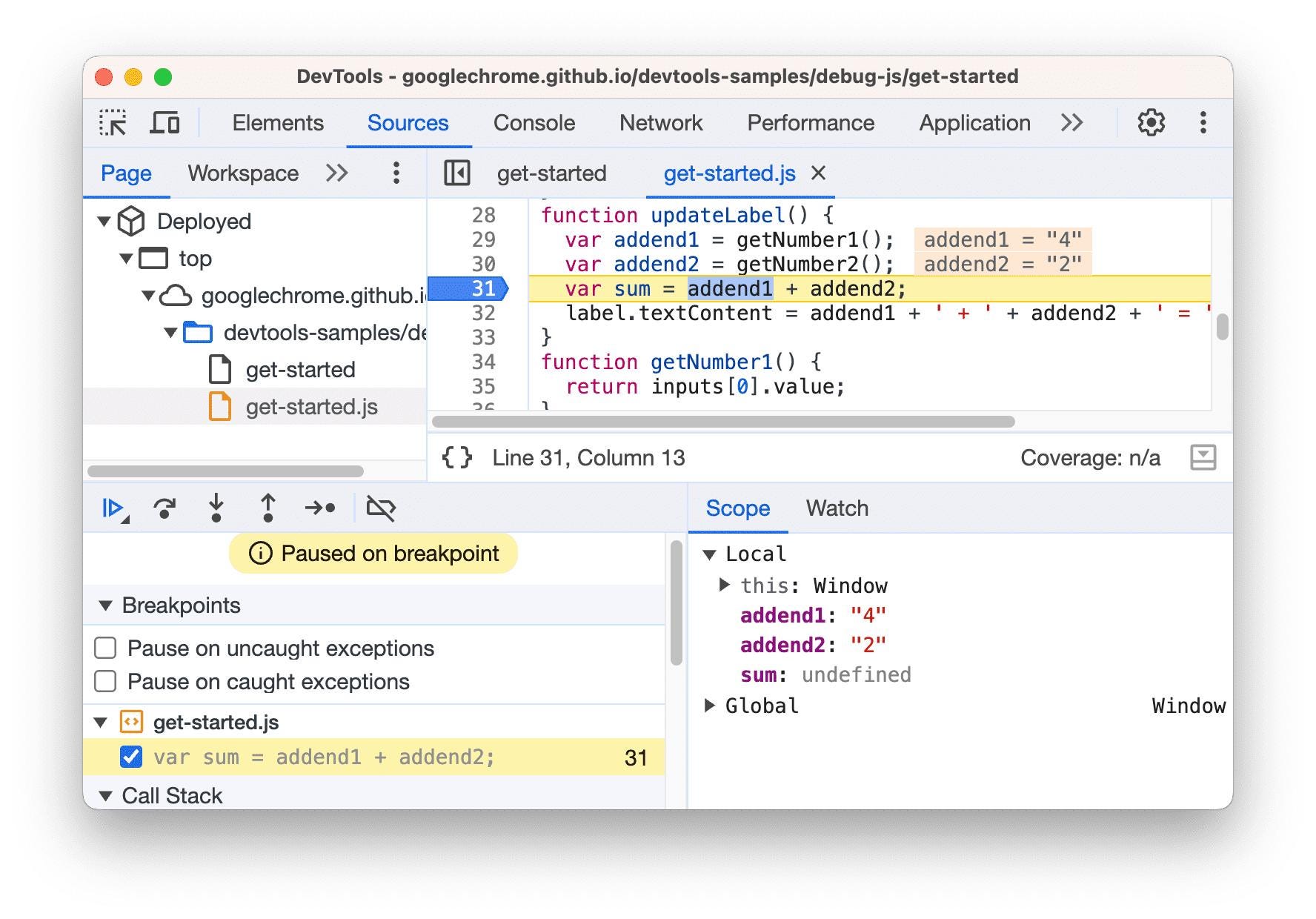
Task: Deactivate all breakpoints icon
Action: tap(381, 508)
